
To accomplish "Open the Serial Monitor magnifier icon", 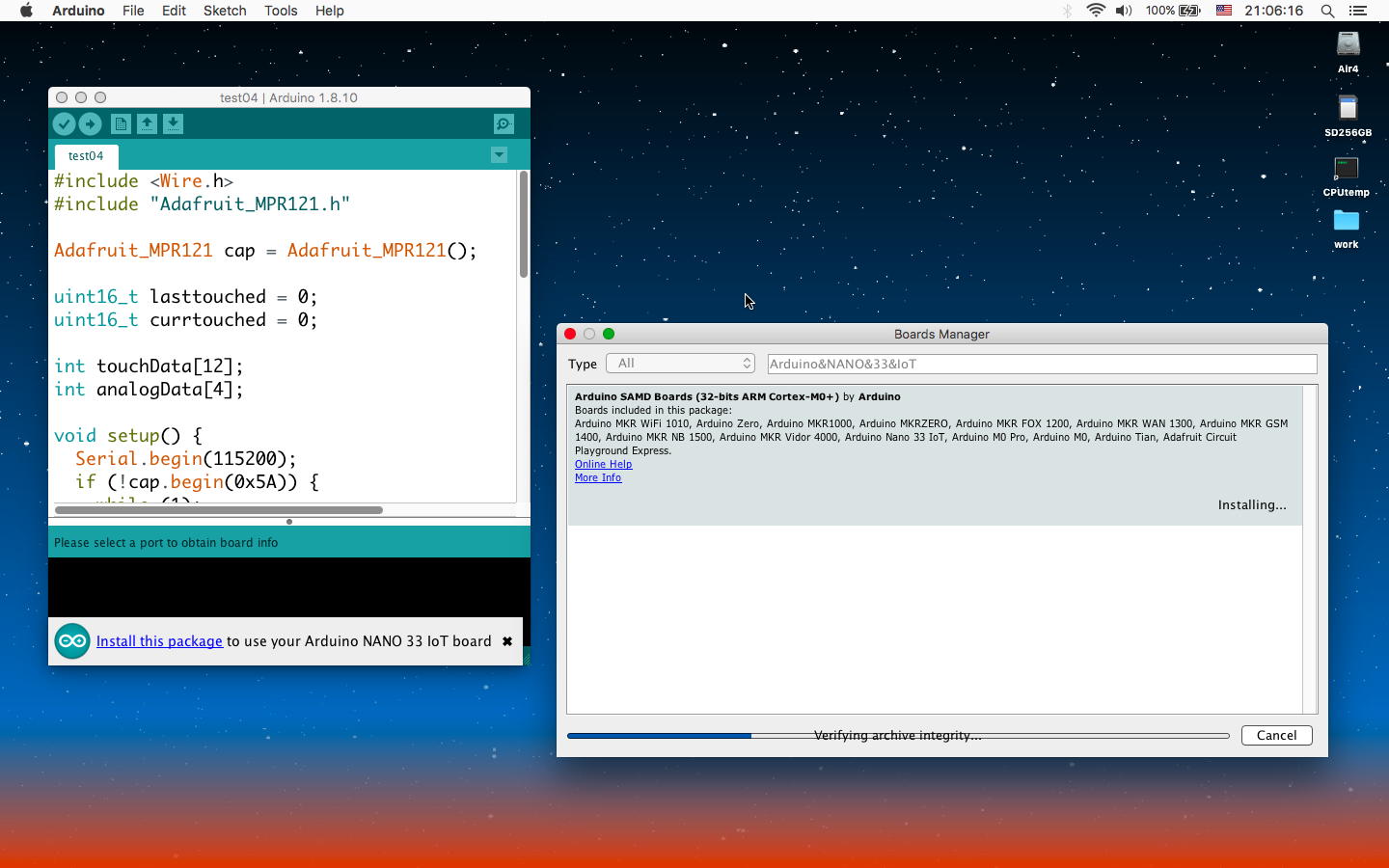I will tap(504, 124).
